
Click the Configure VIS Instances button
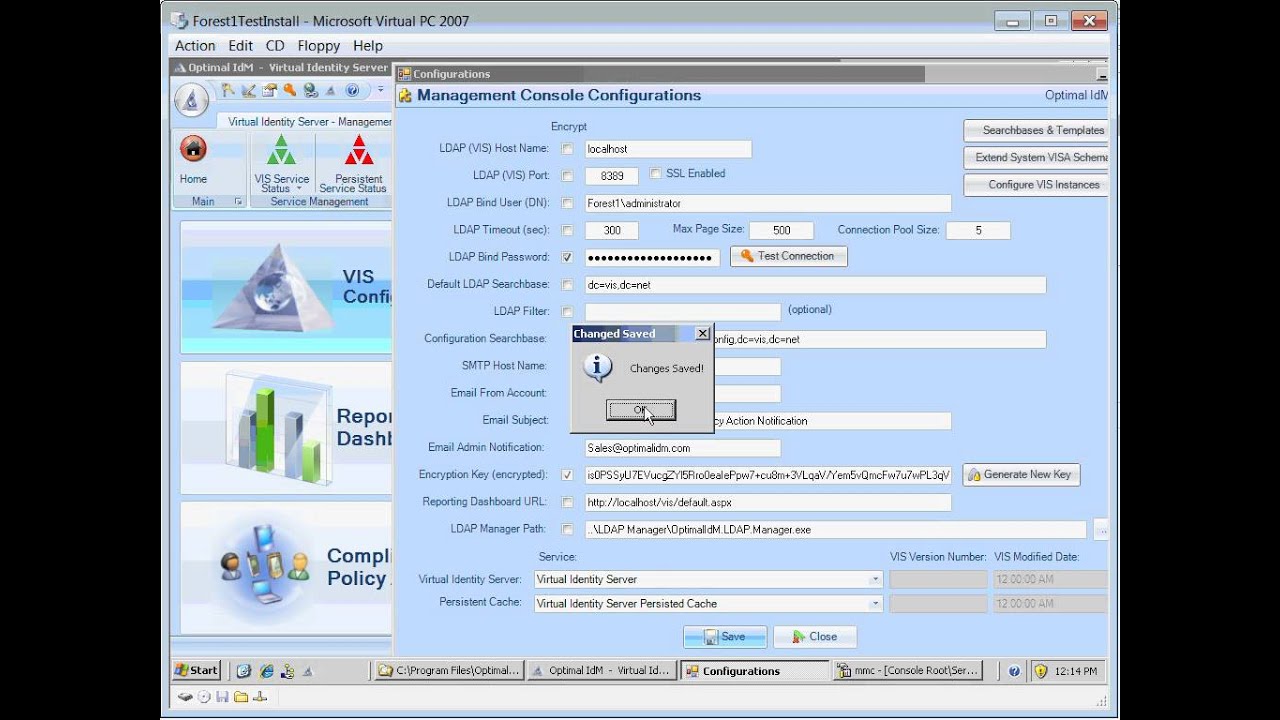click(x=1036, y=184)
